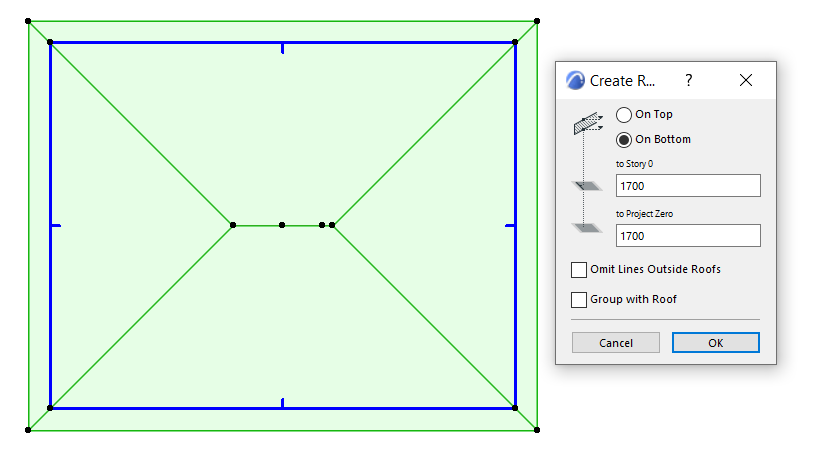This screenshot has height=467, width=835.
Task: Enable Group with Roof checkbox
Action: (x=579, y=300)
